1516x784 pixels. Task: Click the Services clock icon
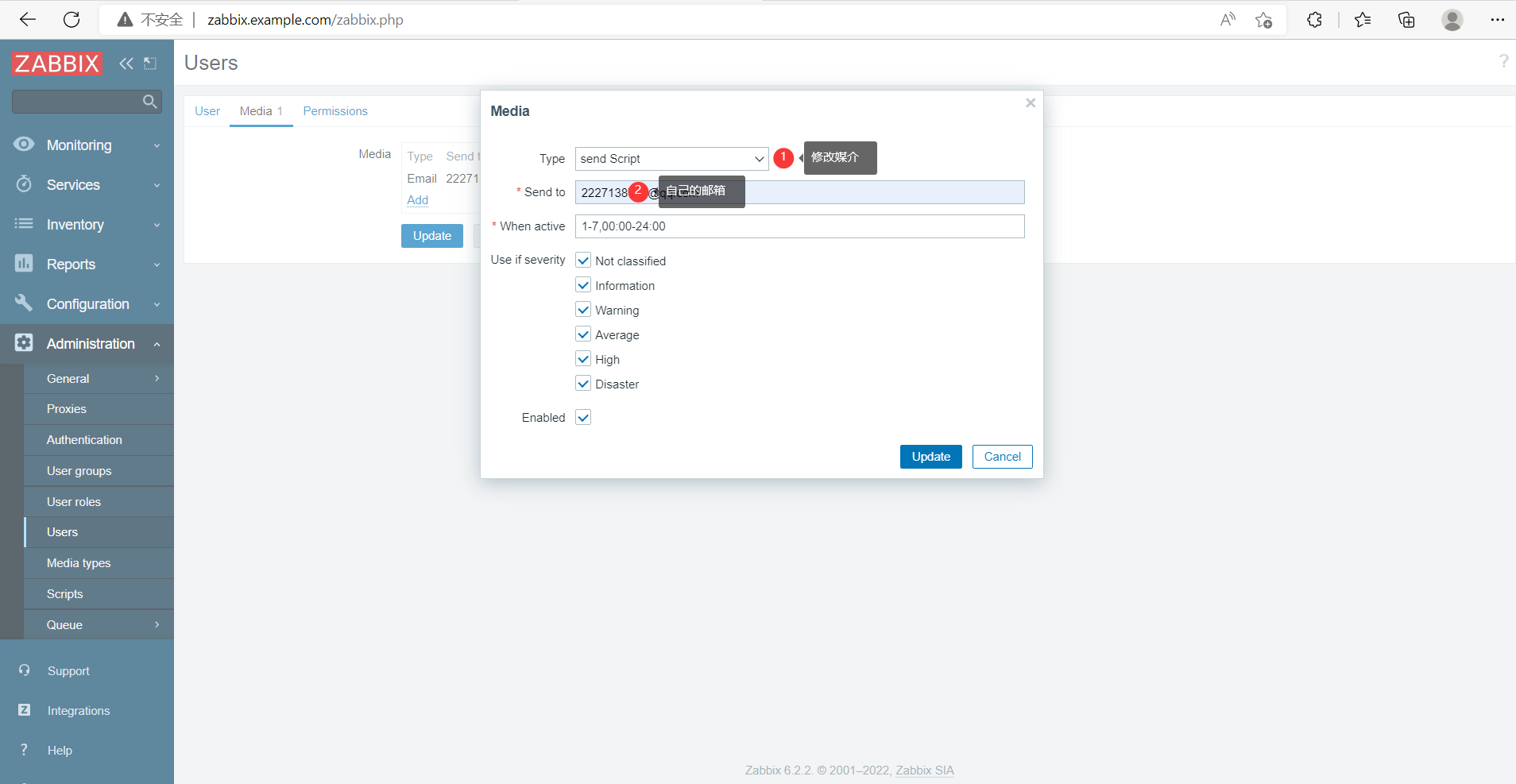(x=24, y=183)
